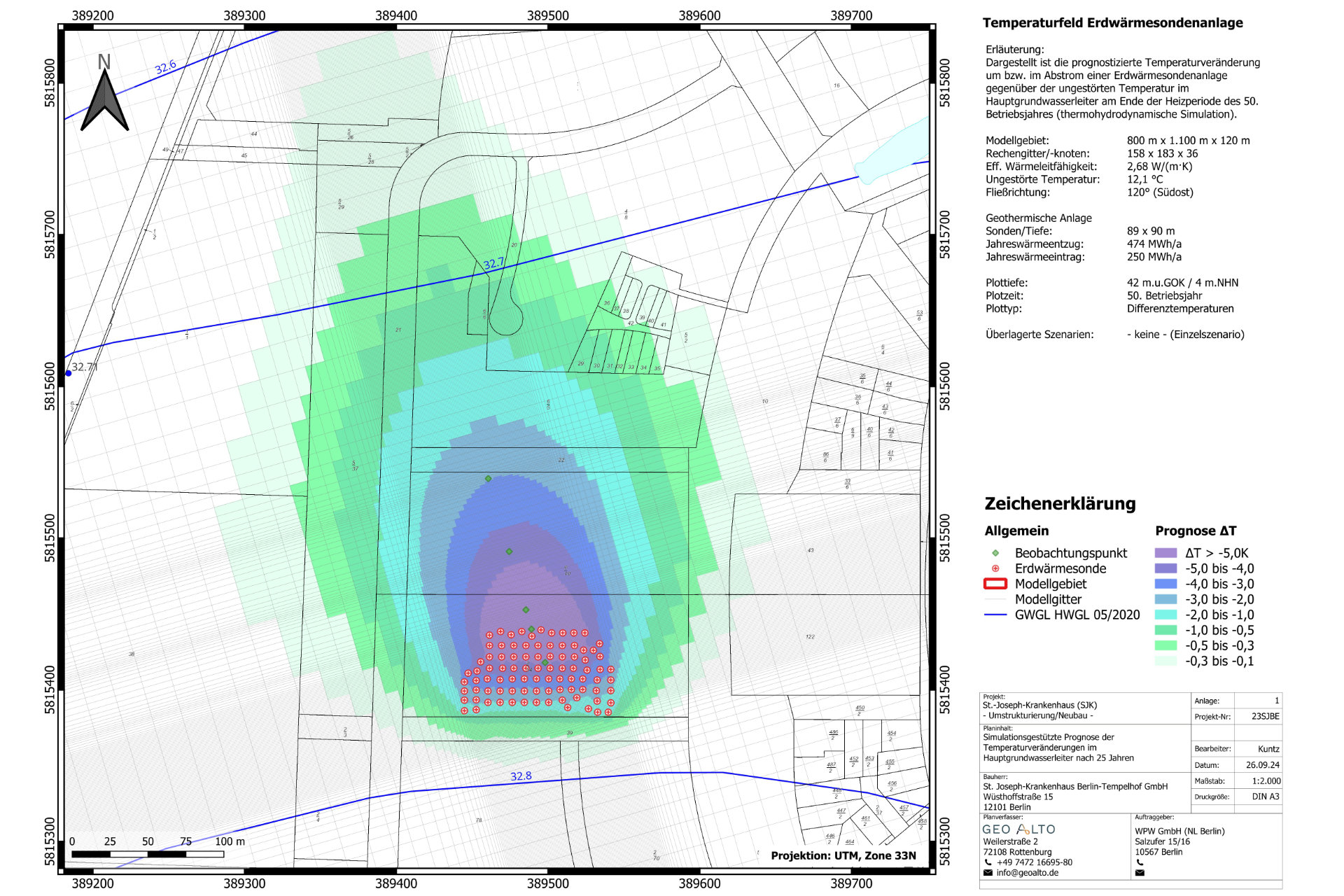Click the purple ΔT > -5,0K color swatch
This screenshot has width=1344, height=896.
pyautogui.click(x=1165, y=553)
